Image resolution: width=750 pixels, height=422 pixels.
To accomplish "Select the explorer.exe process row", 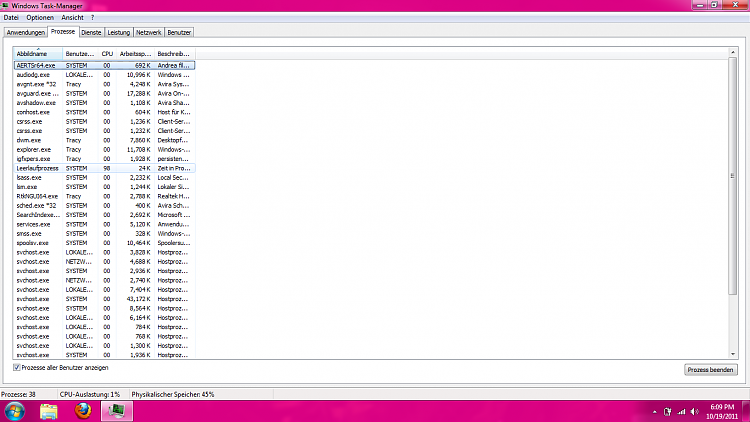I will coord(104,149).
